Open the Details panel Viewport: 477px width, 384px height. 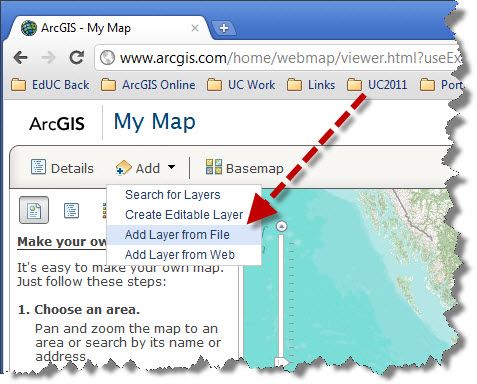62,168
